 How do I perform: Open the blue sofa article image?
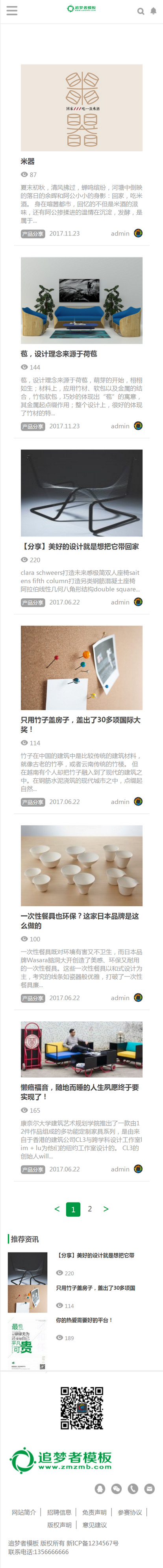tap(81, 300)
